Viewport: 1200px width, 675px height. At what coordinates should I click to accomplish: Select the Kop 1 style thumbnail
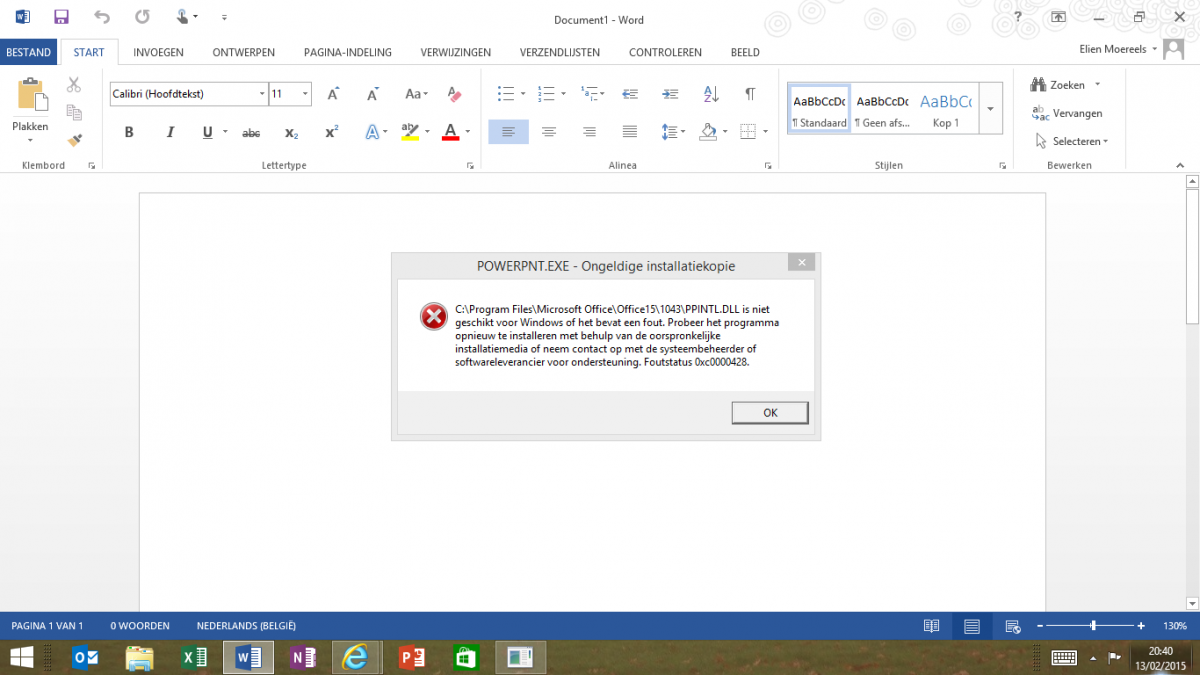click(945, 108)
